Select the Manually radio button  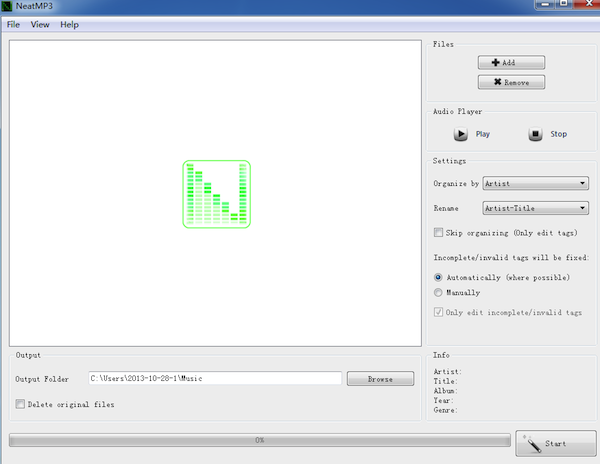[438, 293]
